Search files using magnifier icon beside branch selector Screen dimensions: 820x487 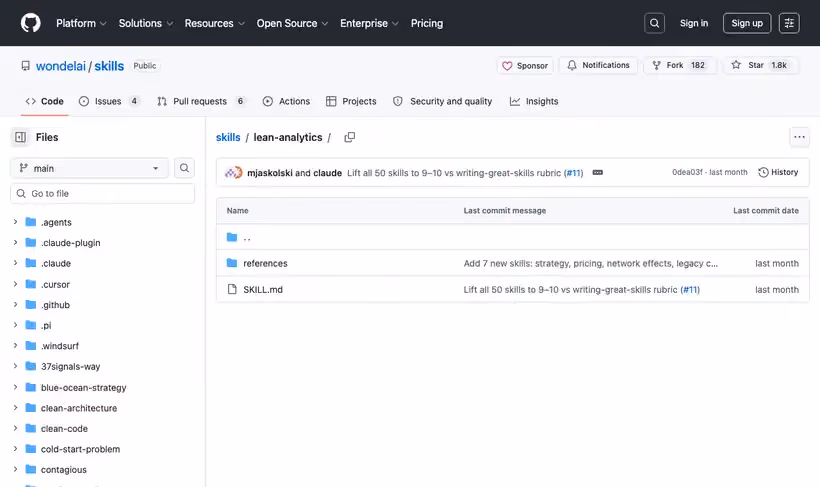pos(184,168)
